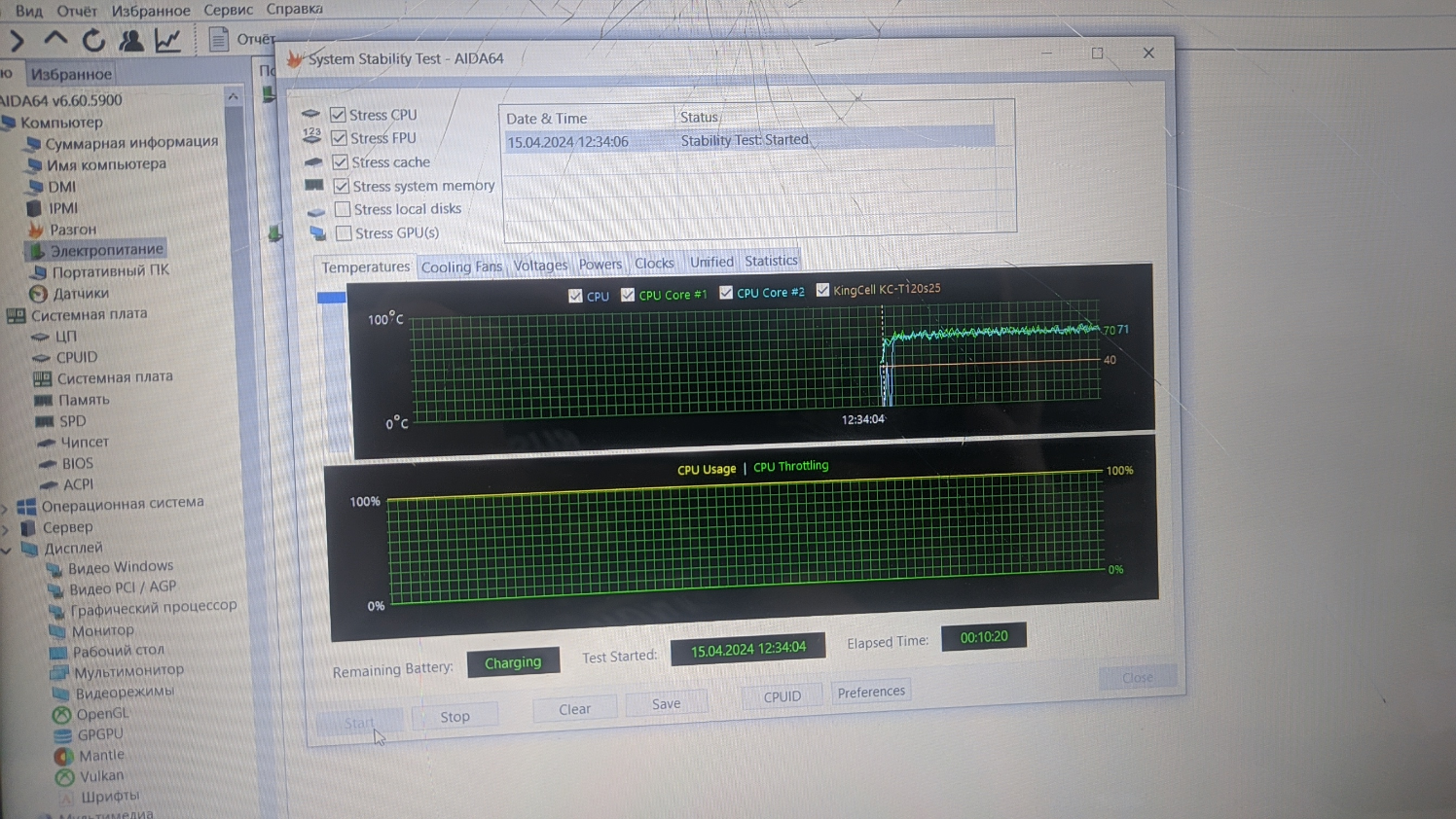The height and width of the screenshot is (819, 1456).
Task: Click the Датчики sensor icon
Action: [x=39, y=294]
